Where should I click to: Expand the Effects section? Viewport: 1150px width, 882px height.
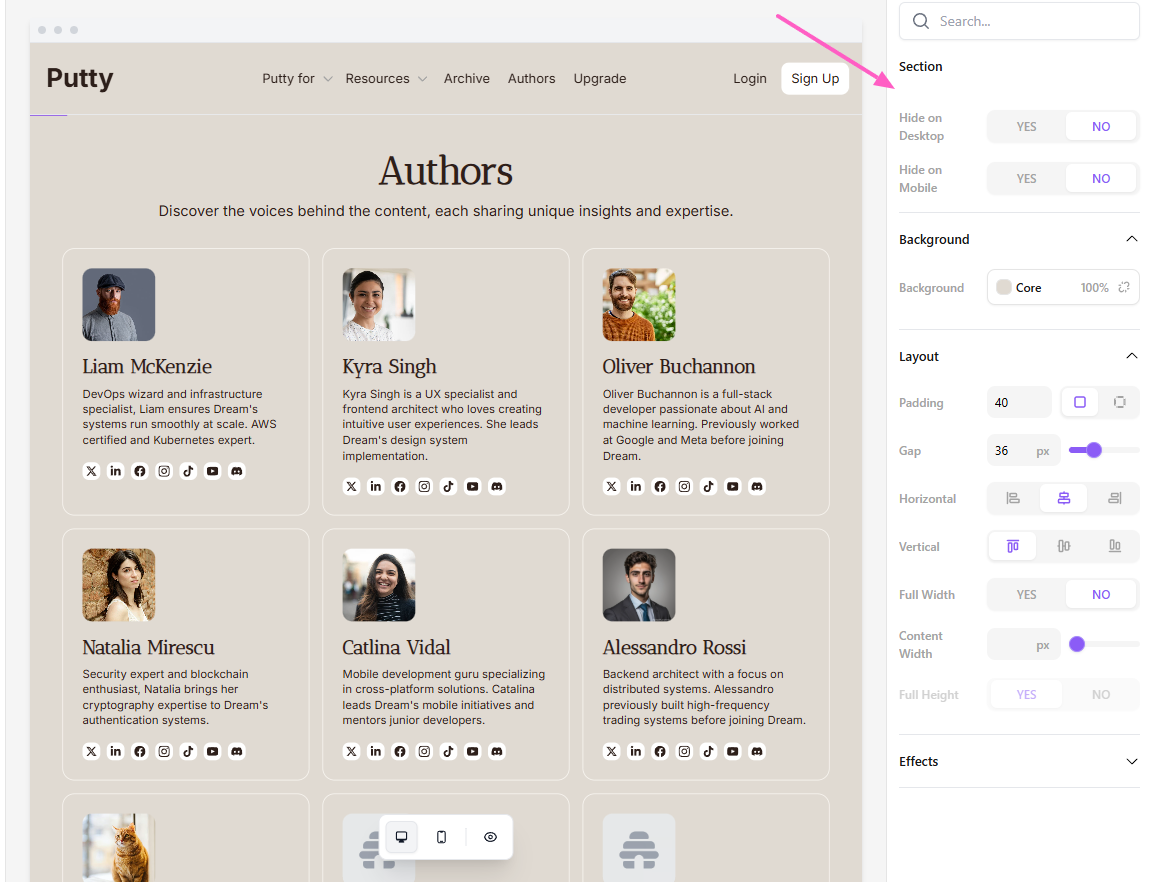(x=1131, y=762)
